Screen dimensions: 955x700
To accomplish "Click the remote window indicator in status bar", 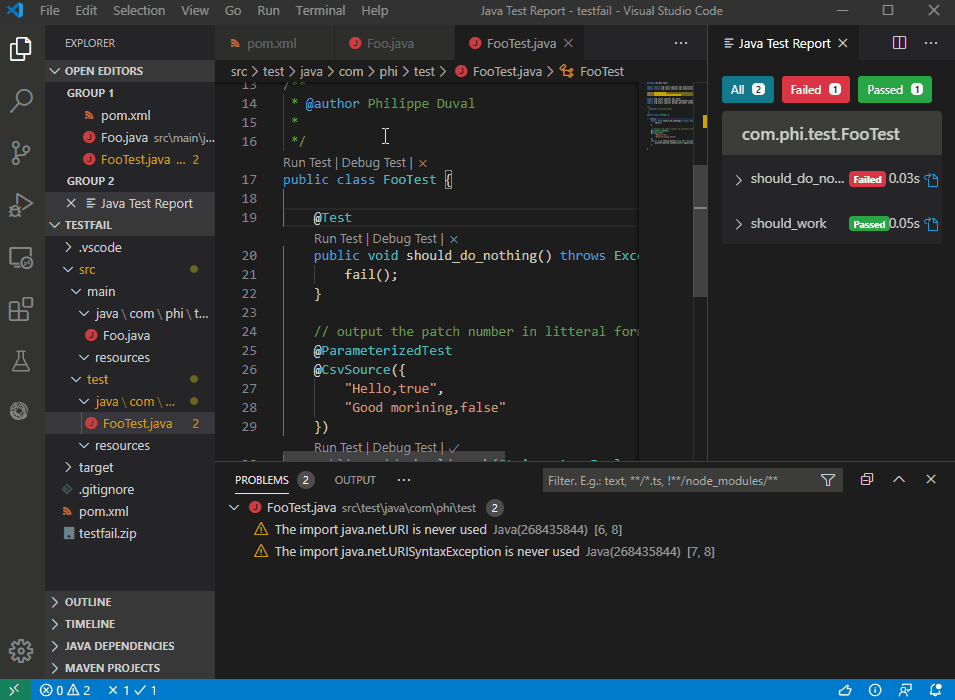I will [x=15, y=690].
